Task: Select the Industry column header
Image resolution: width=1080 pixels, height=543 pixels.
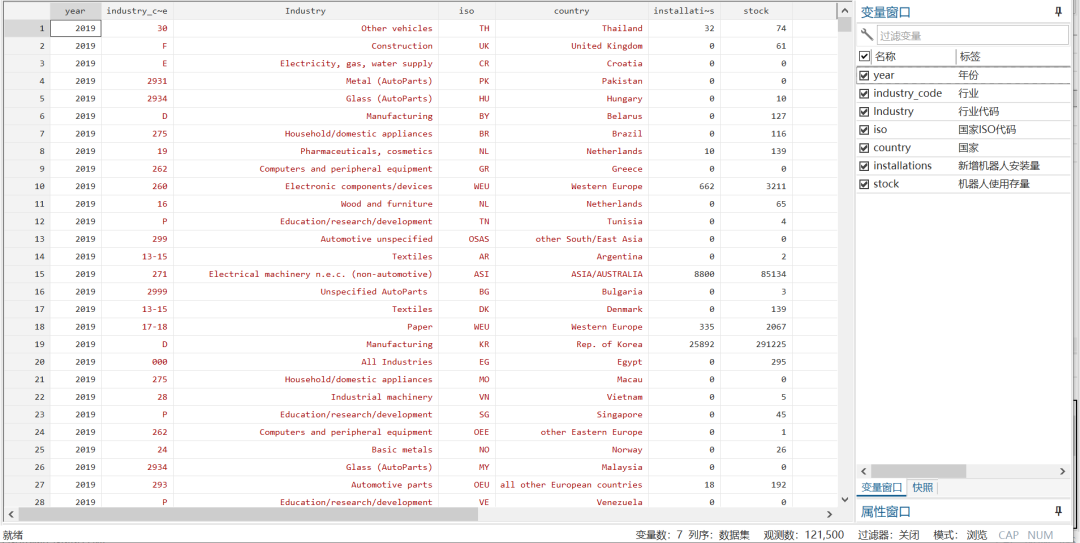Action: pyautogui.click(x=305, y=11)
